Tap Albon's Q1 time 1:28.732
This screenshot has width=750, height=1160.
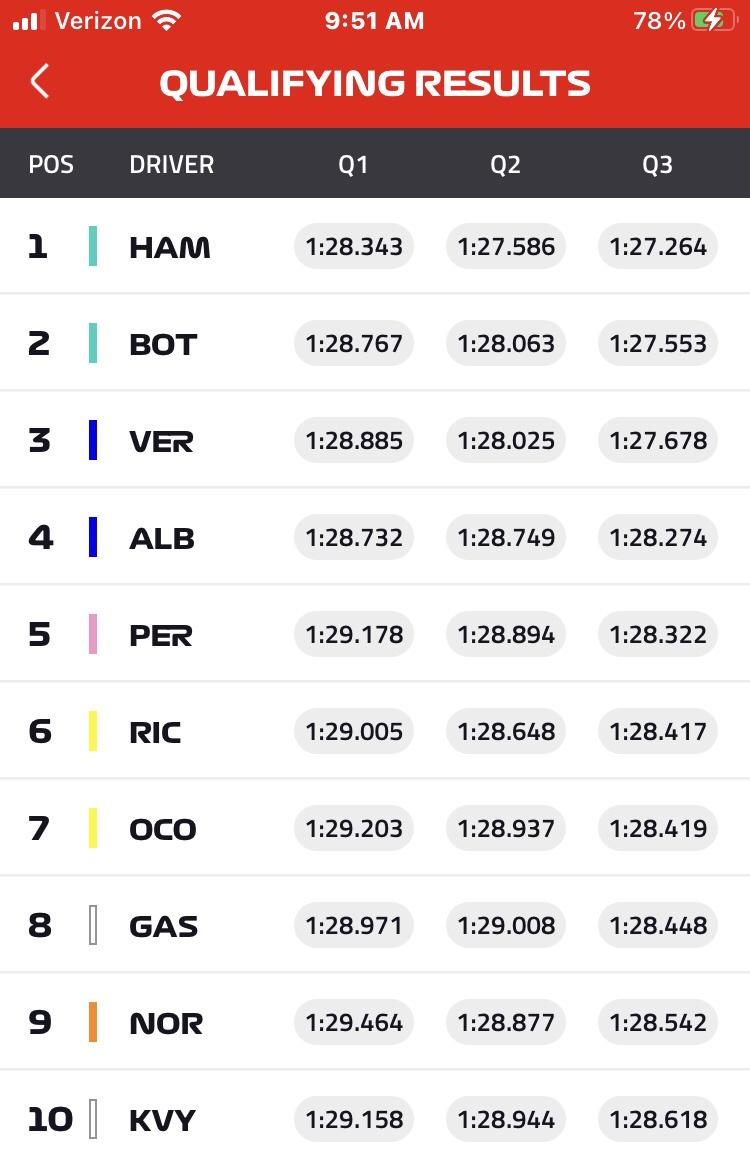click(354, 537)
